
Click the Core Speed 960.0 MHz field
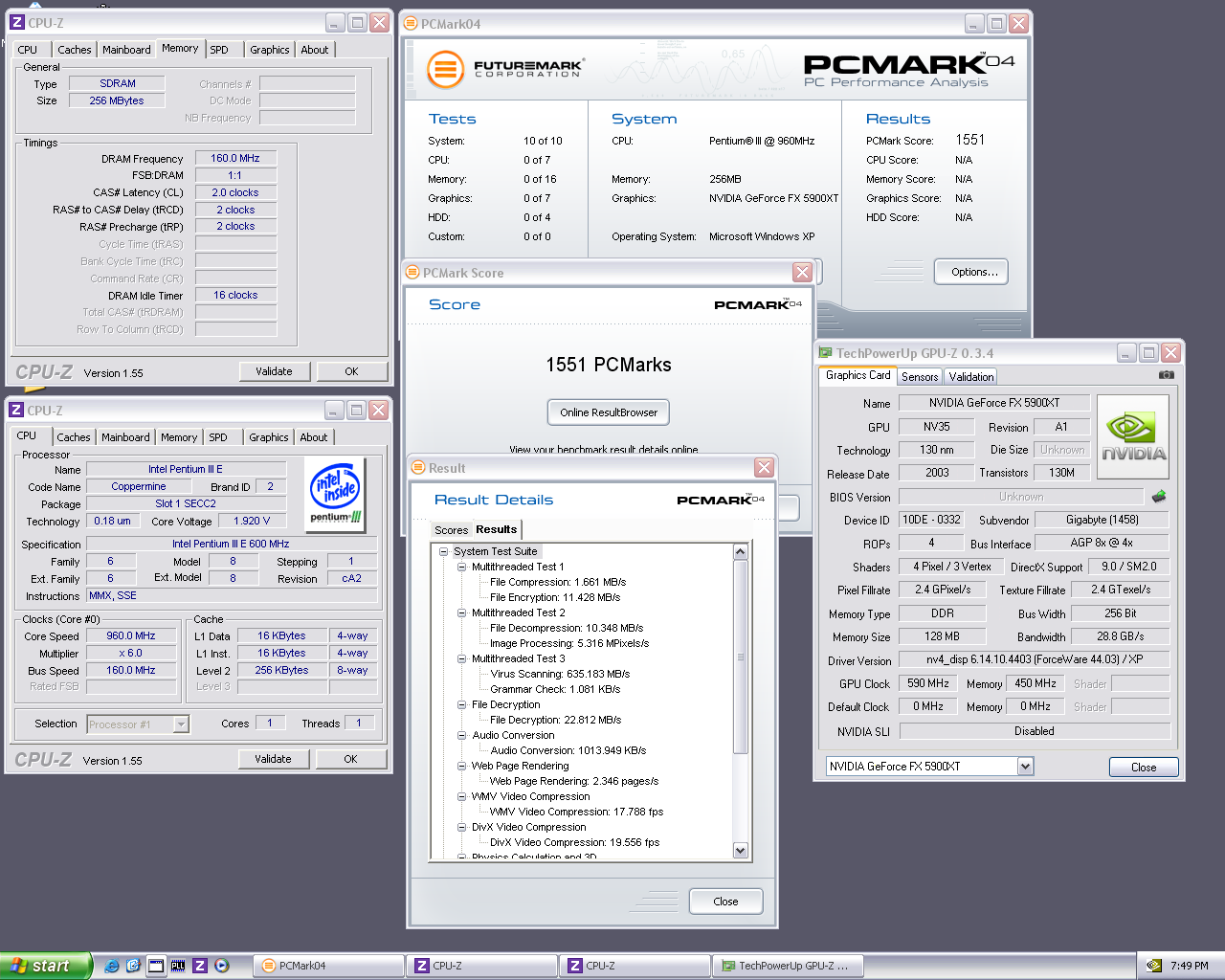click(x=131, y=635)
